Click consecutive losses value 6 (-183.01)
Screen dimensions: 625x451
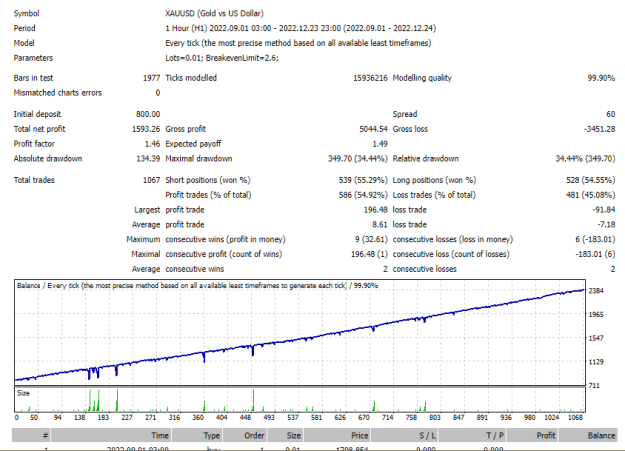[595, 239]
